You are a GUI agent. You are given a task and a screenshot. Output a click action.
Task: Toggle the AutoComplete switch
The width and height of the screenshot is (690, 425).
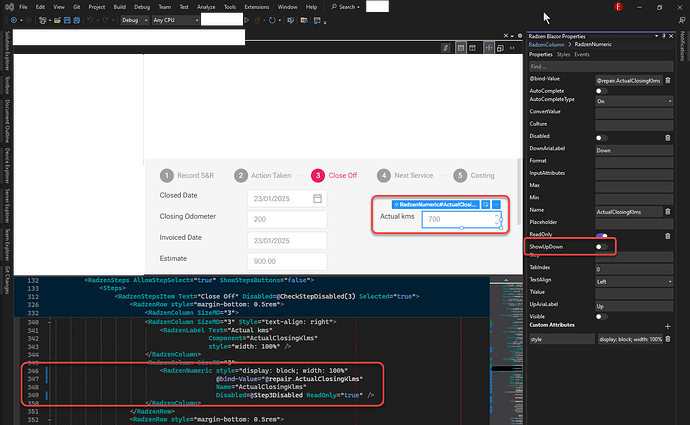(601, 91)
